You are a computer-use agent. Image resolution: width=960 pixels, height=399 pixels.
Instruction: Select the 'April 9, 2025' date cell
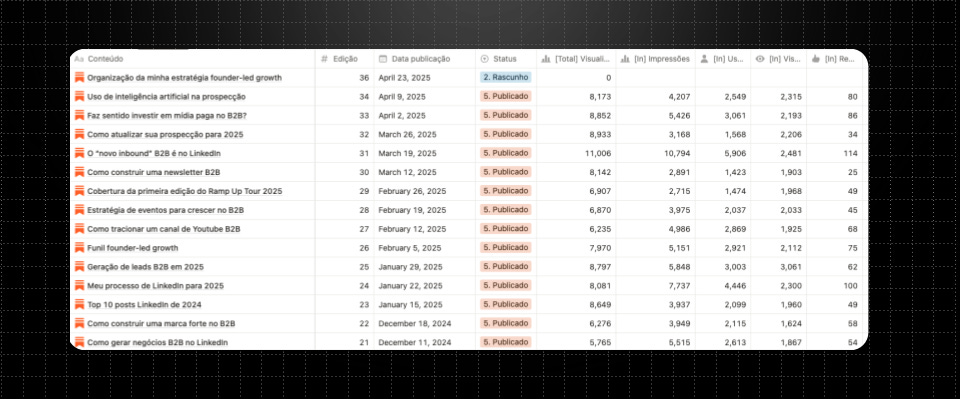[x=424, y=97]
